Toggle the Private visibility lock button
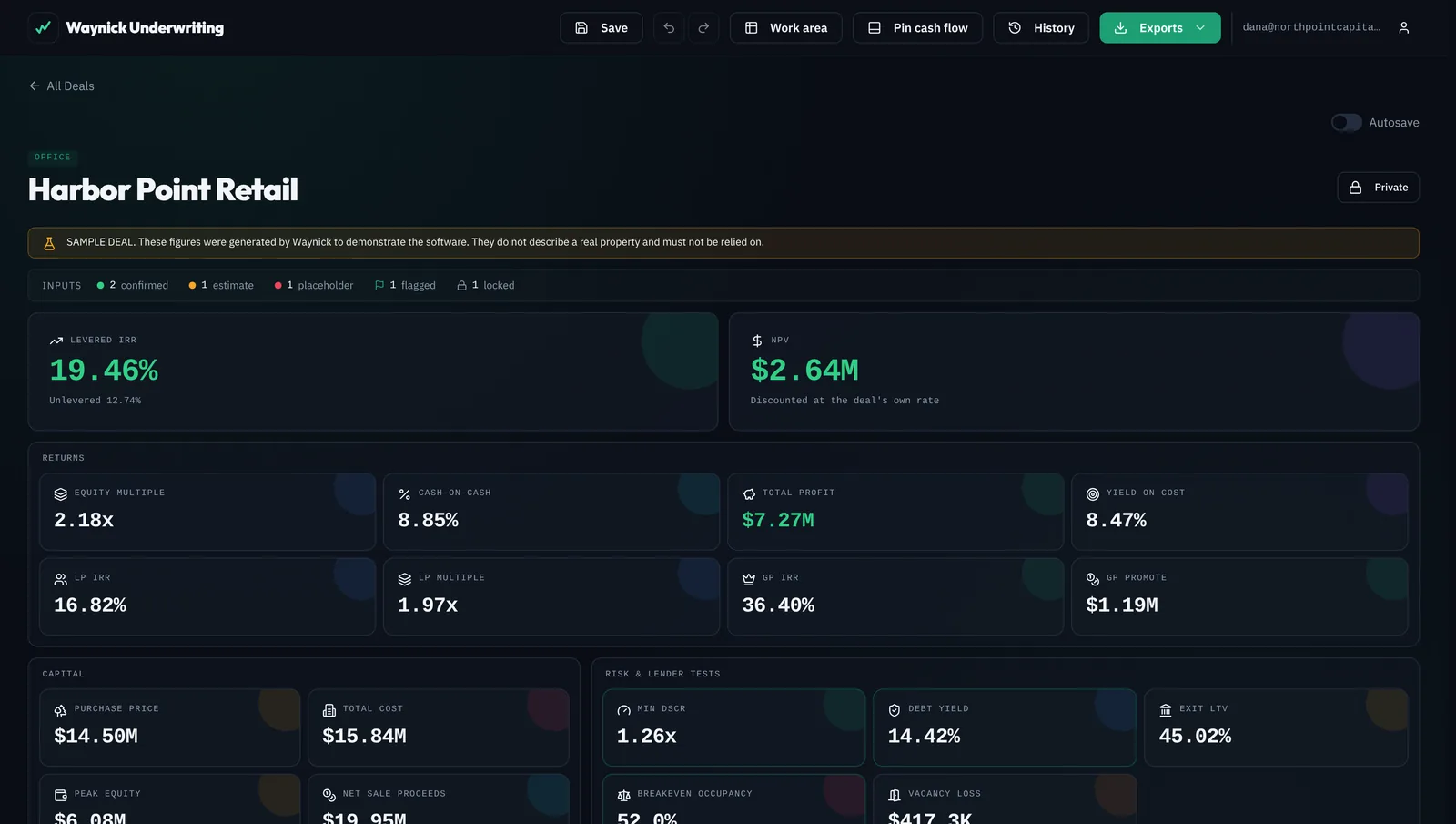Viewport: 1456px width, 824px height. coord(1378,188)
